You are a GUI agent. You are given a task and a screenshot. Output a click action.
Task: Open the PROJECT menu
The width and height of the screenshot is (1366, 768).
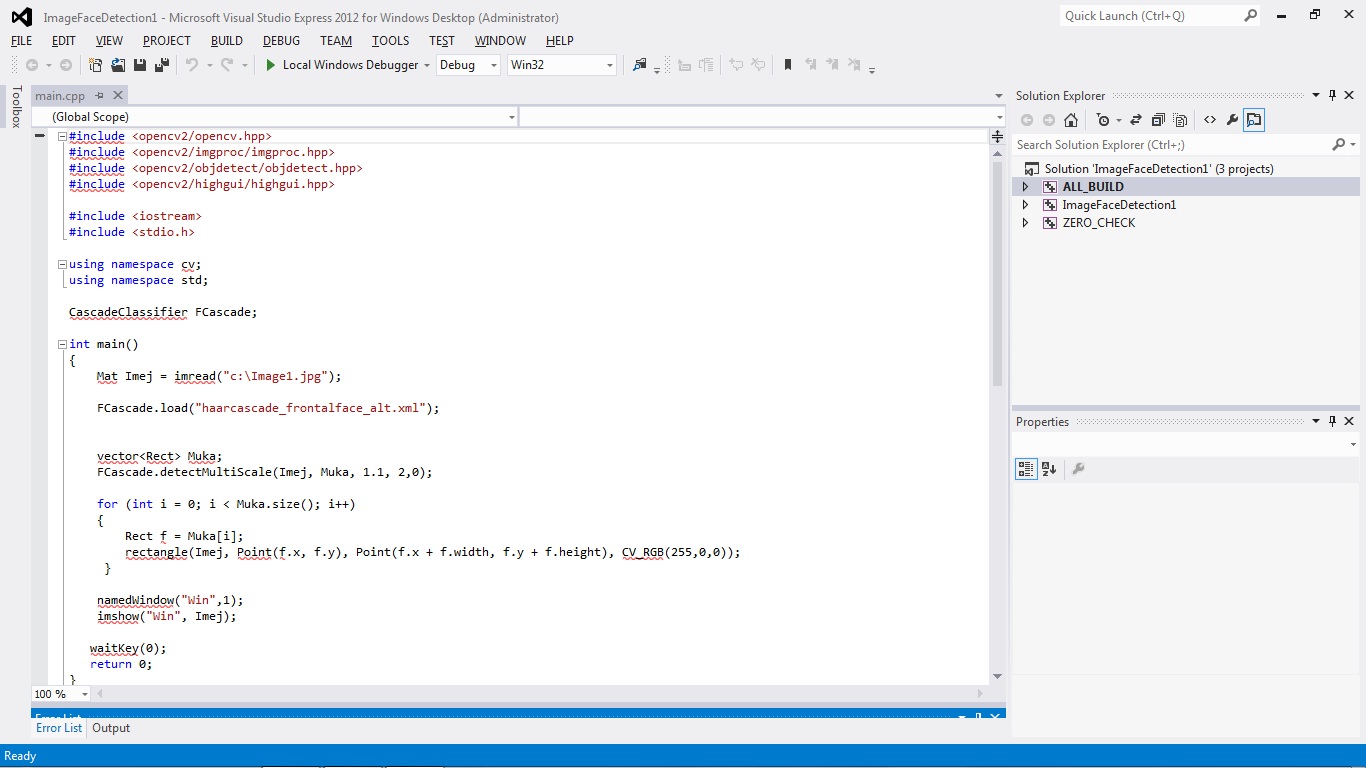coord(166,41)
